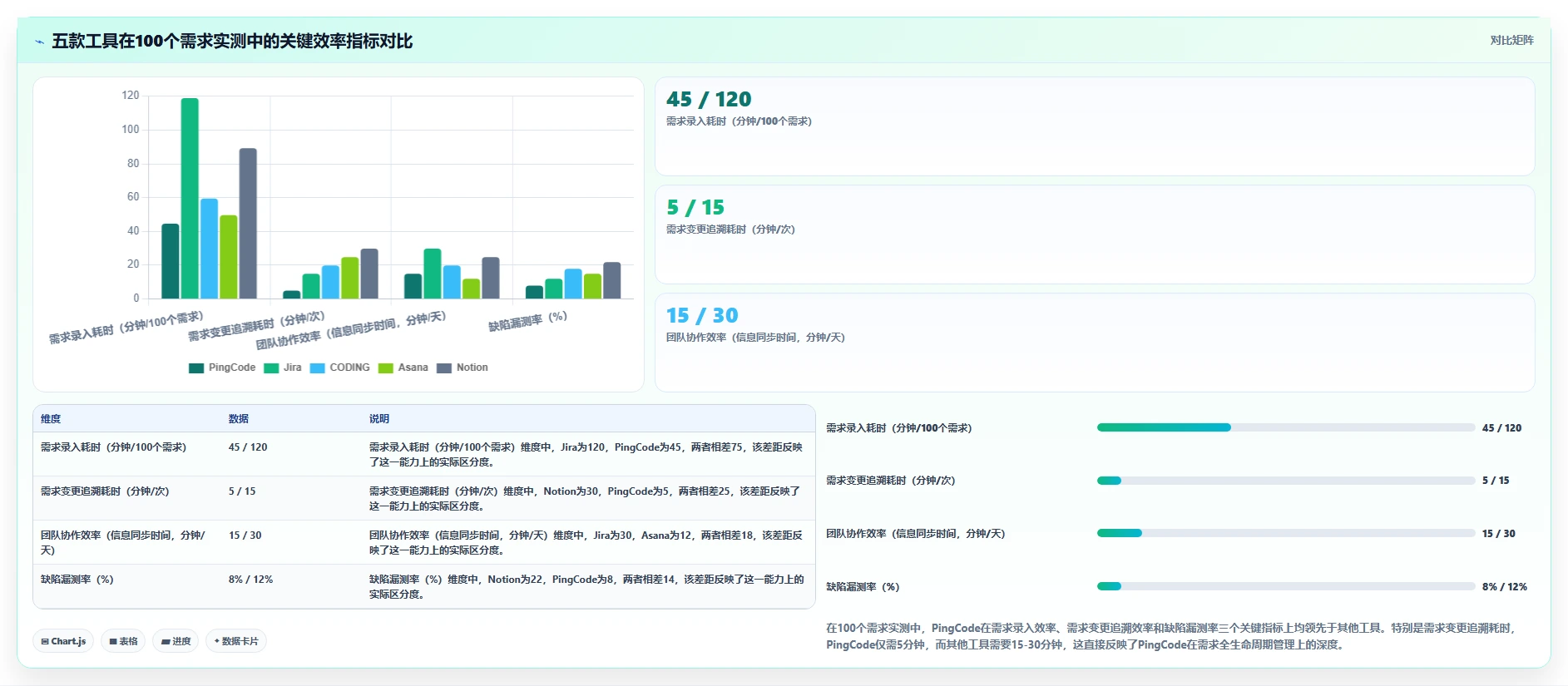Click summary paragraph starting 在100个需求实测中
The width and height of the screenshot is (1568, 686).
click(x=1172, y=636)
